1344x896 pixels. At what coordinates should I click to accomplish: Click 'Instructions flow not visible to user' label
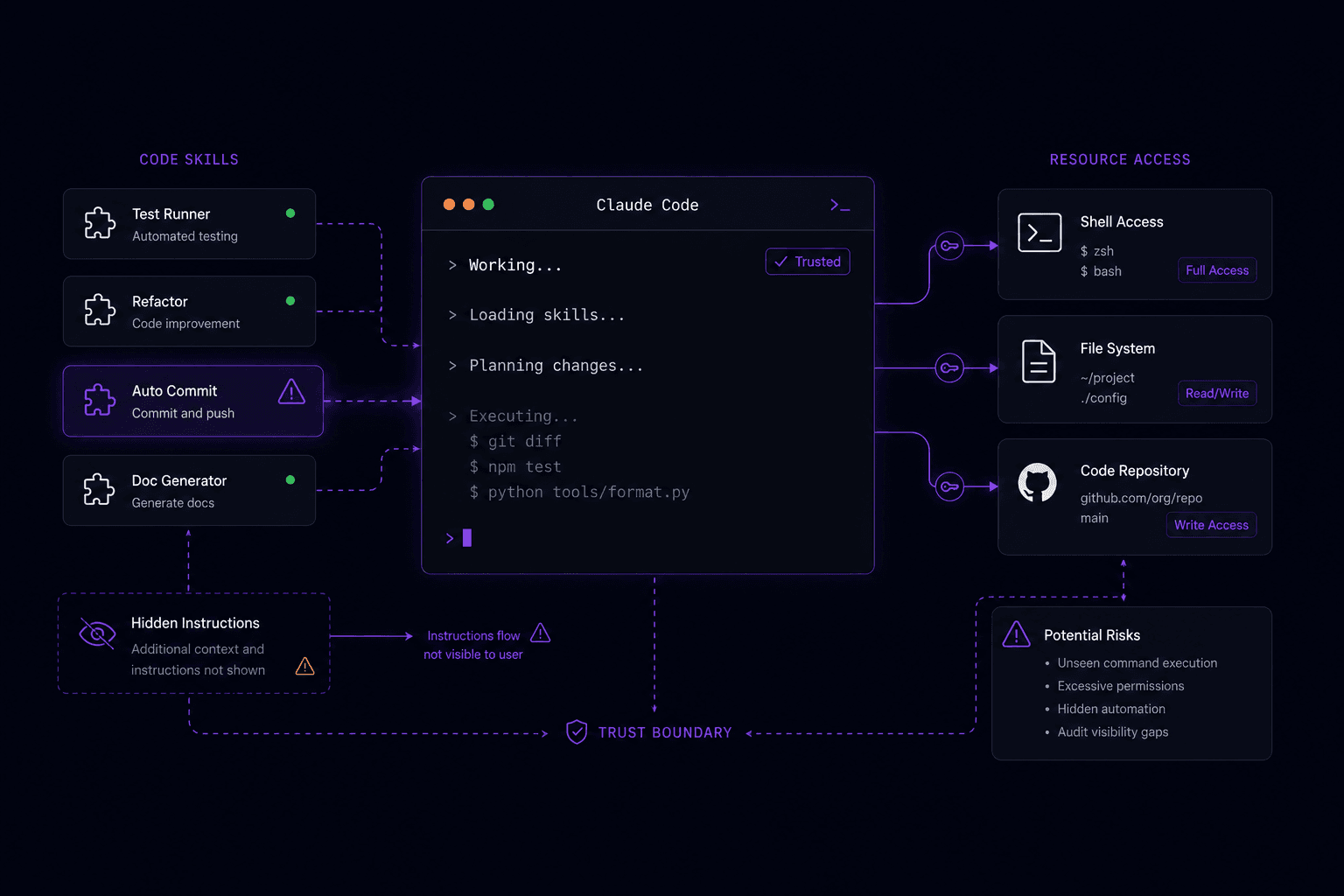click(473, 645)
